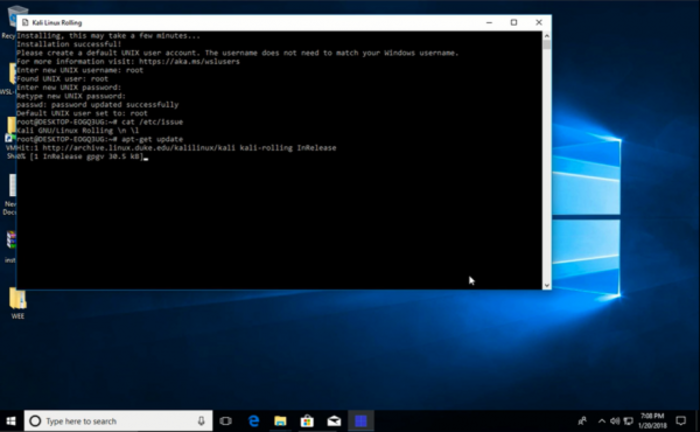Click the Cortana microphone icon
The width and height of the screenshot is (700, 432).
coord(201,421)
